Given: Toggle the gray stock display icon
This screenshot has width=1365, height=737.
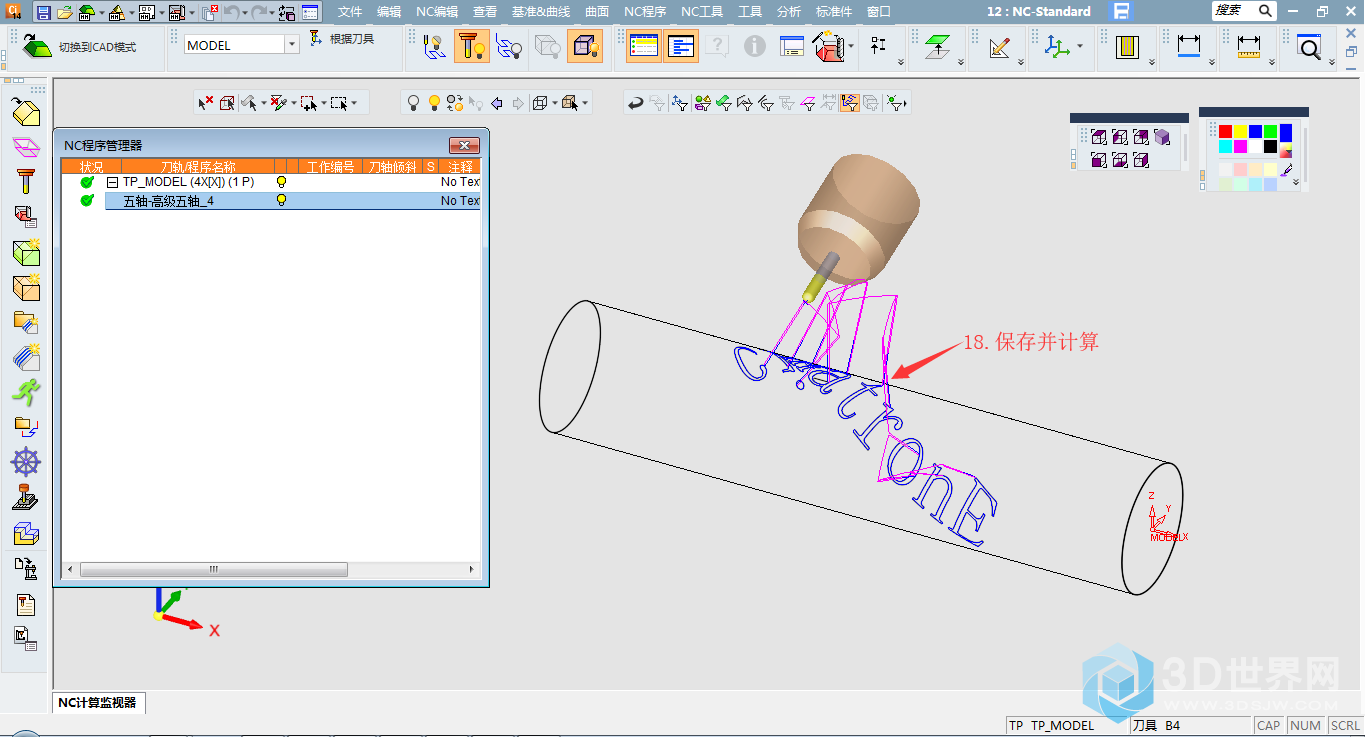Looking at the screenshot, I should [547, 46].
